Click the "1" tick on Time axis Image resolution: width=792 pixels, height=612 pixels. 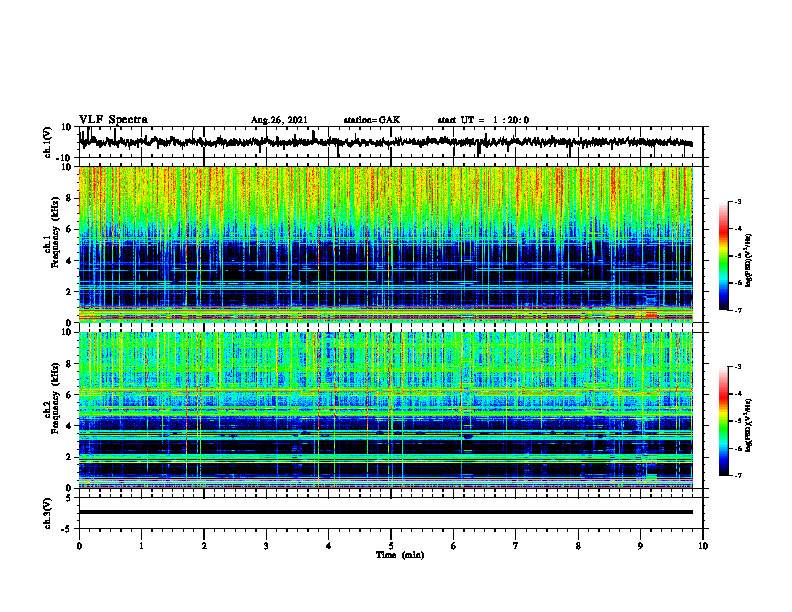click(x=141, y=546)
